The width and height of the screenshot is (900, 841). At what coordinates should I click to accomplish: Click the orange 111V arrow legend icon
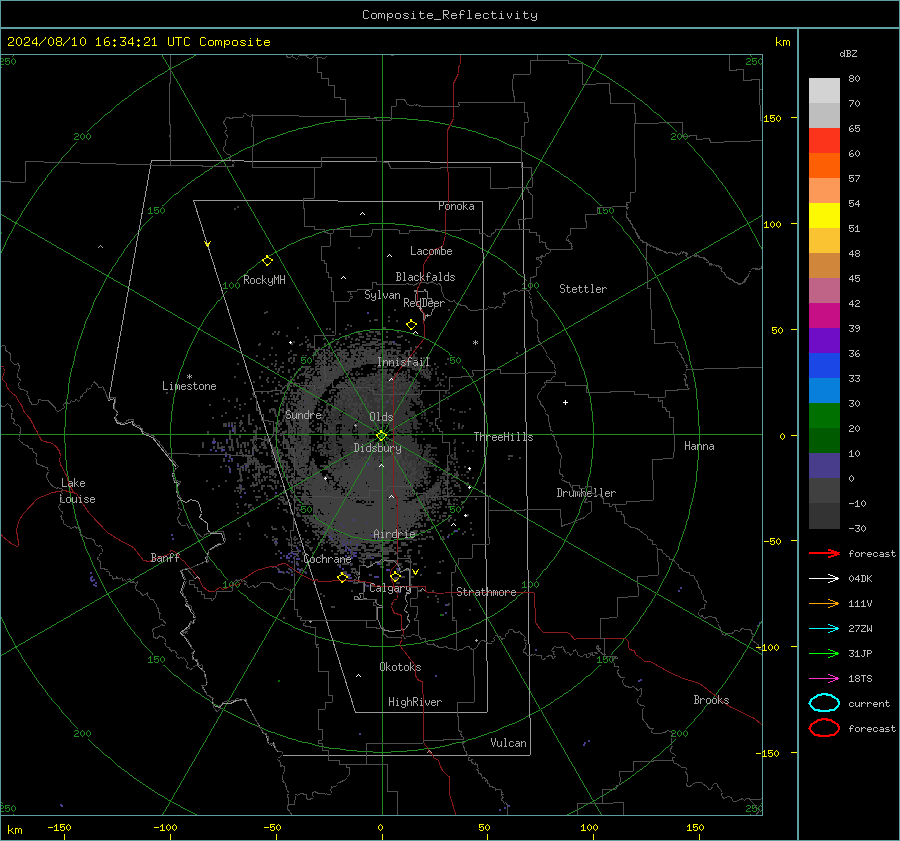[x=824, y=603]
